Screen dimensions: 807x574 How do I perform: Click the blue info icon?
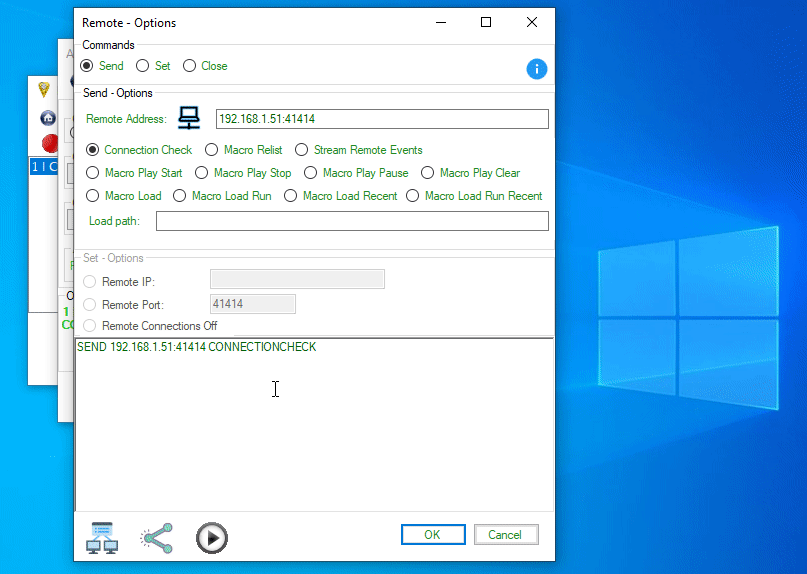click(x=537, y=69)
